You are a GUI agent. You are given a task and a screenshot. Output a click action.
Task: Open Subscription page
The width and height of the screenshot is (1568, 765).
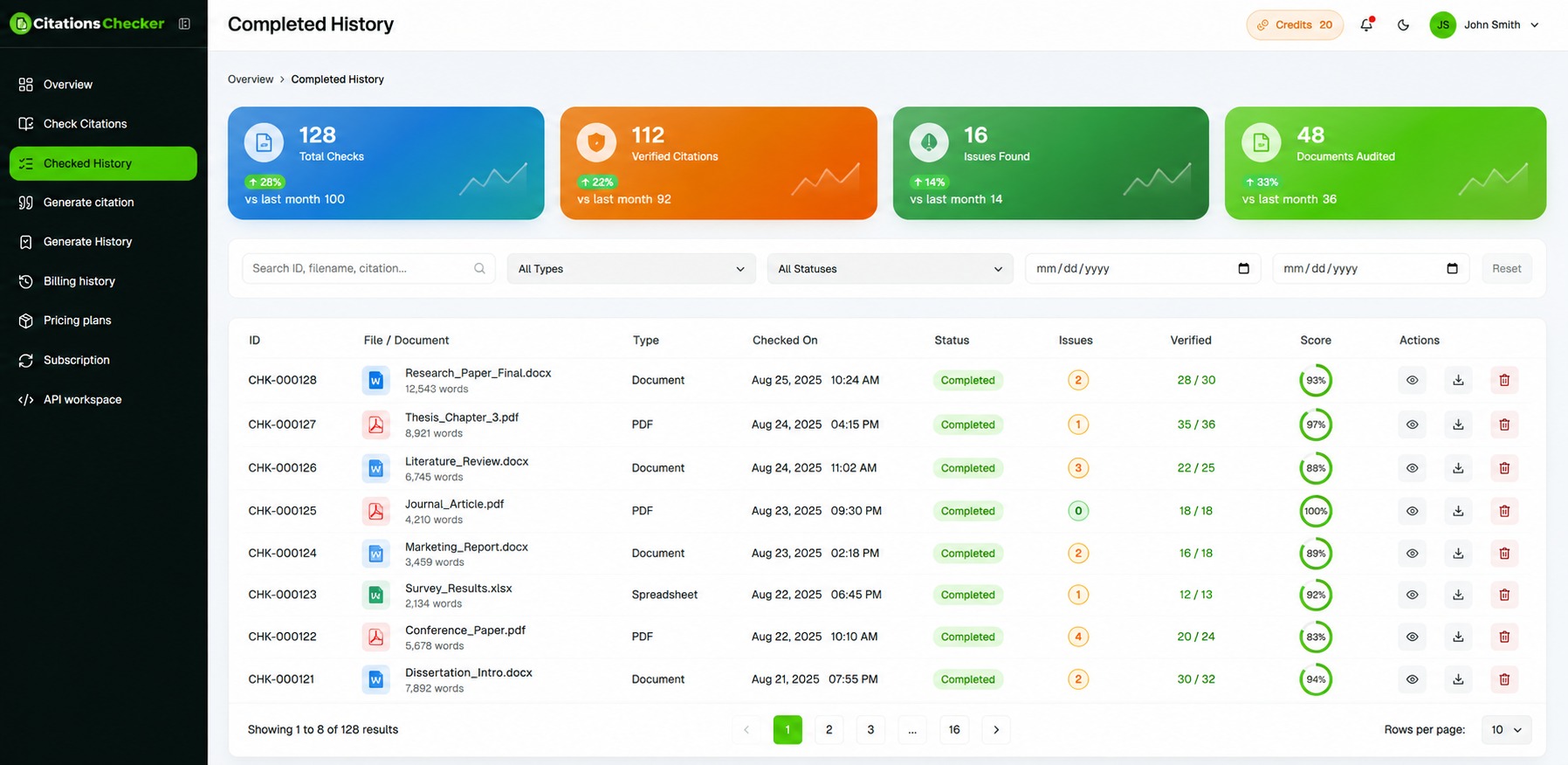click(x=103, y=360)
